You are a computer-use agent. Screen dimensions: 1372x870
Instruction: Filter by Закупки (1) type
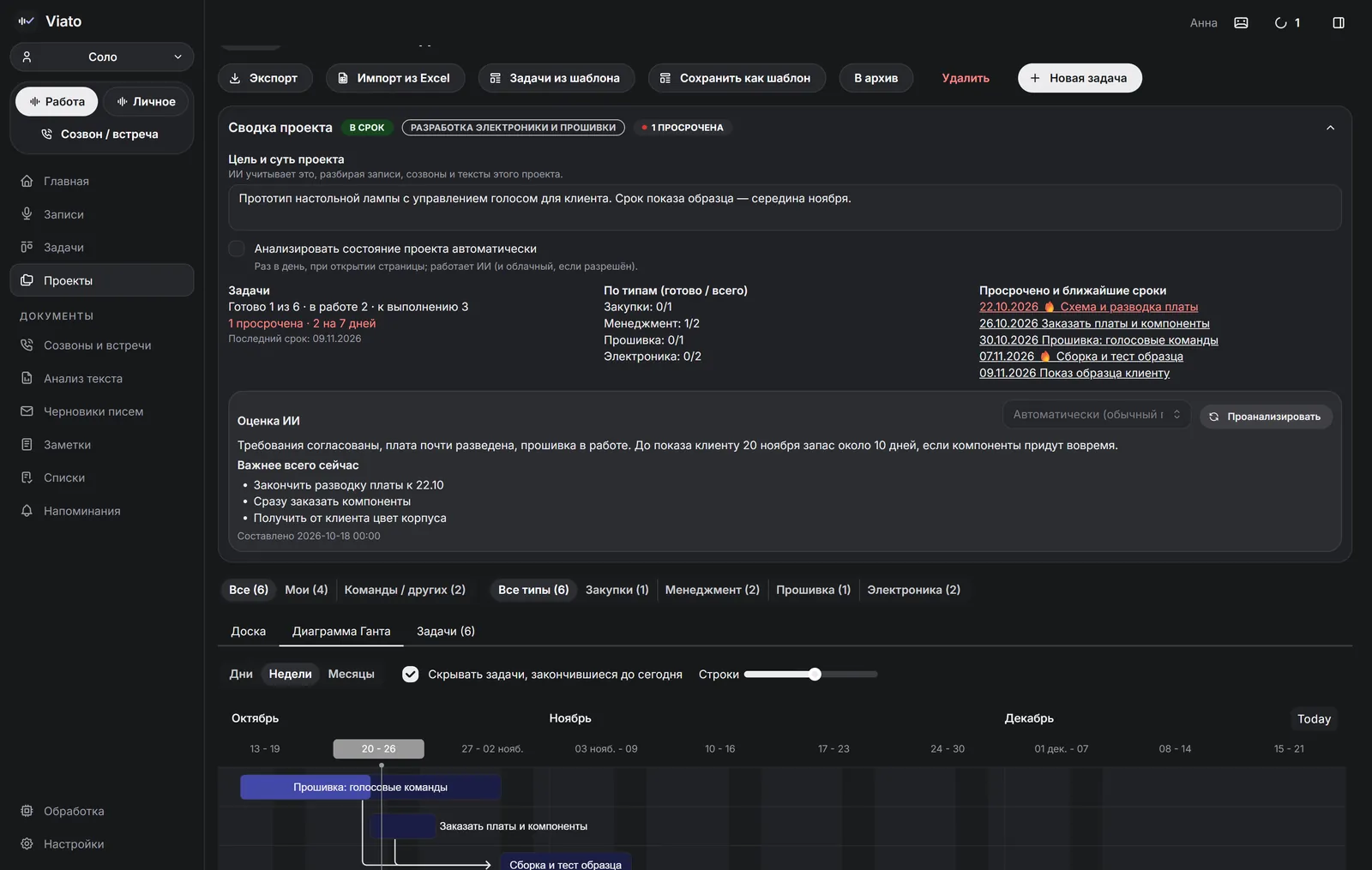[617, 590]
